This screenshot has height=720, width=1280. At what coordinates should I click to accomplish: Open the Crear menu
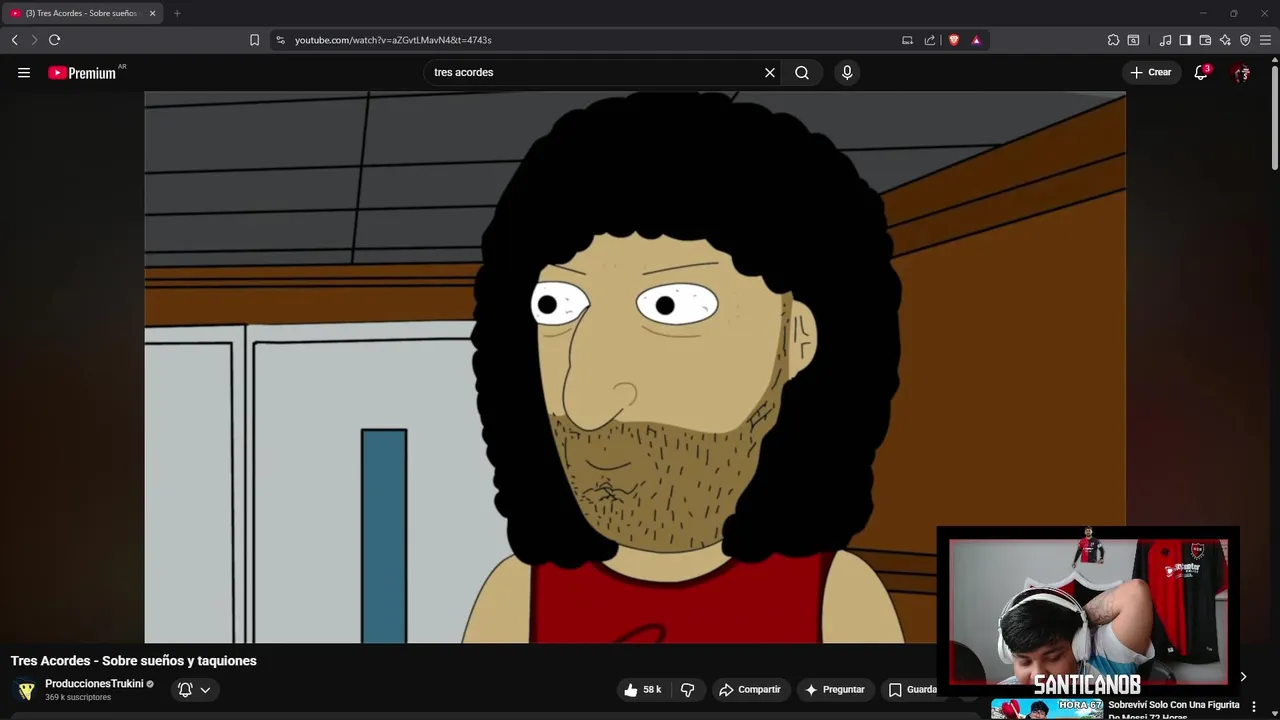[x=1151, y=72]
